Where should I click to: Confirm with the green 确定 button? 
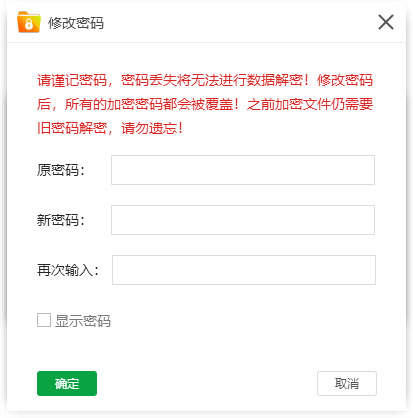[x=67, y=383]
